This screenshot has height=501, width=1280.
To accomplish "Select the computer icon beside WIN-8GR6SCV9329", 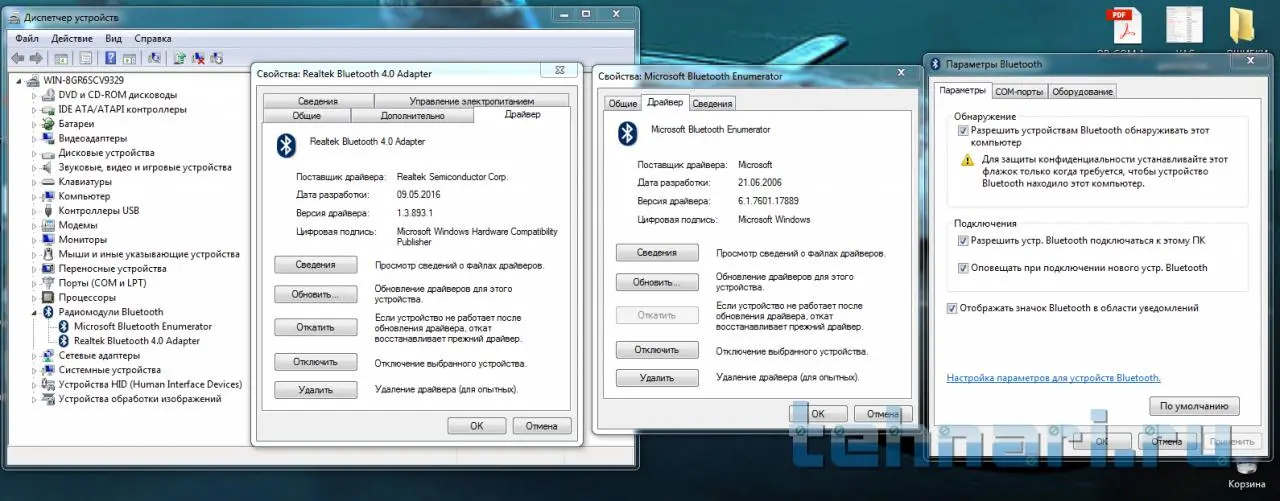I will tap(33, 80).
